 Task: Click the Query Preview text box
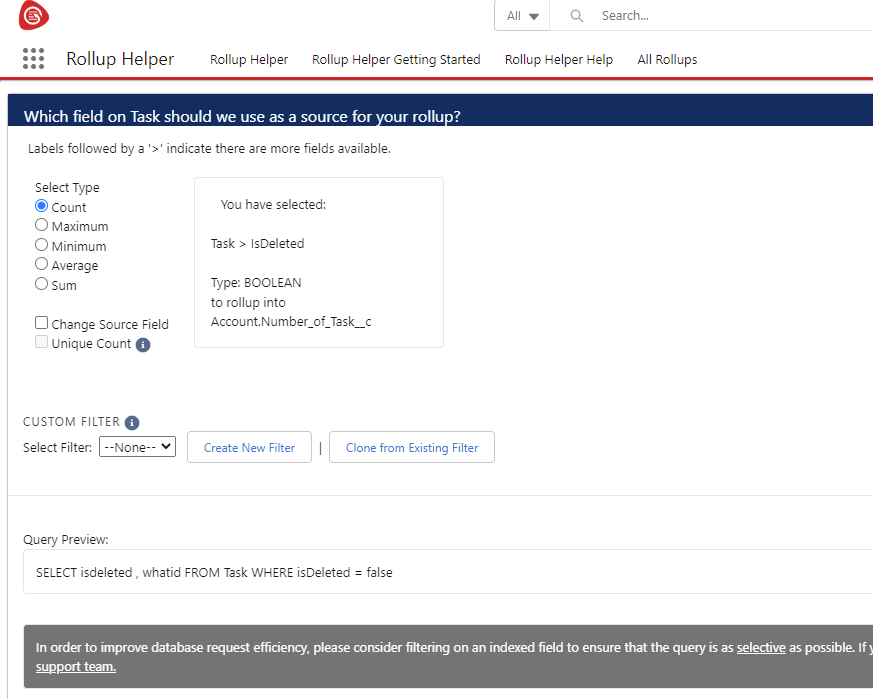(x=448, y=572)
